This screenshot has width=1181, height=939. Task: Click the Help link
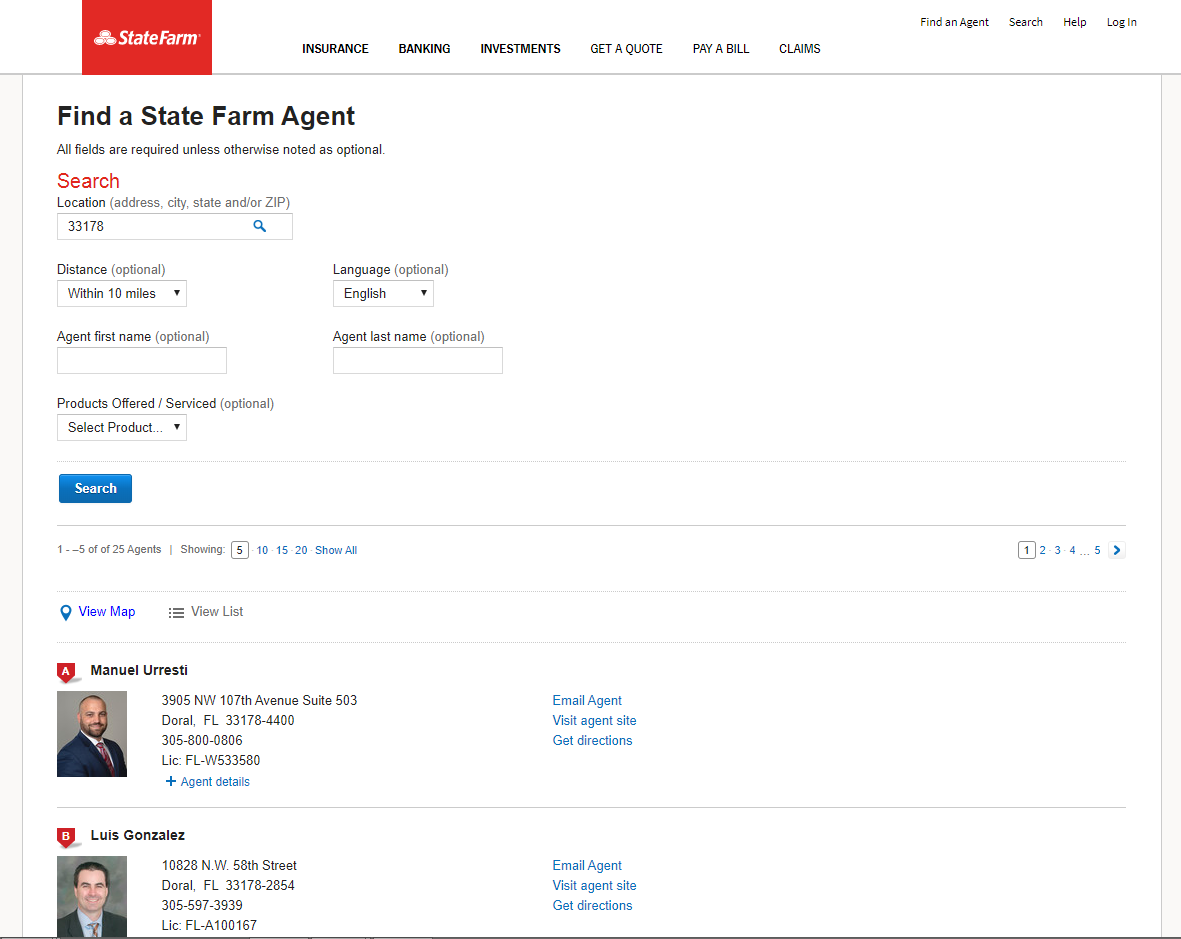point(1075,22)
